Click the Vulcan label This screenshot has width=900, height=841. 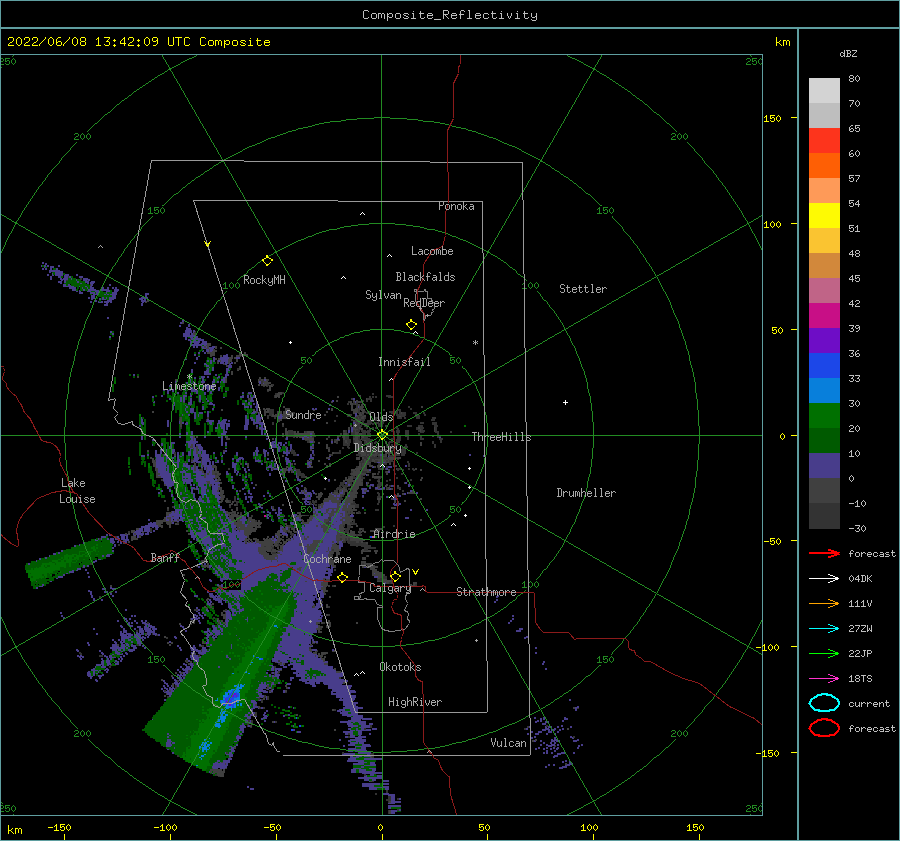(509, 743)
